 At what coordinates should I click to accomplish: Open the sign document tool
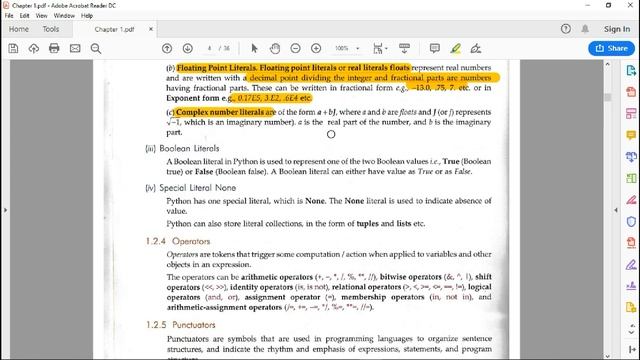[x=476, y=49]
